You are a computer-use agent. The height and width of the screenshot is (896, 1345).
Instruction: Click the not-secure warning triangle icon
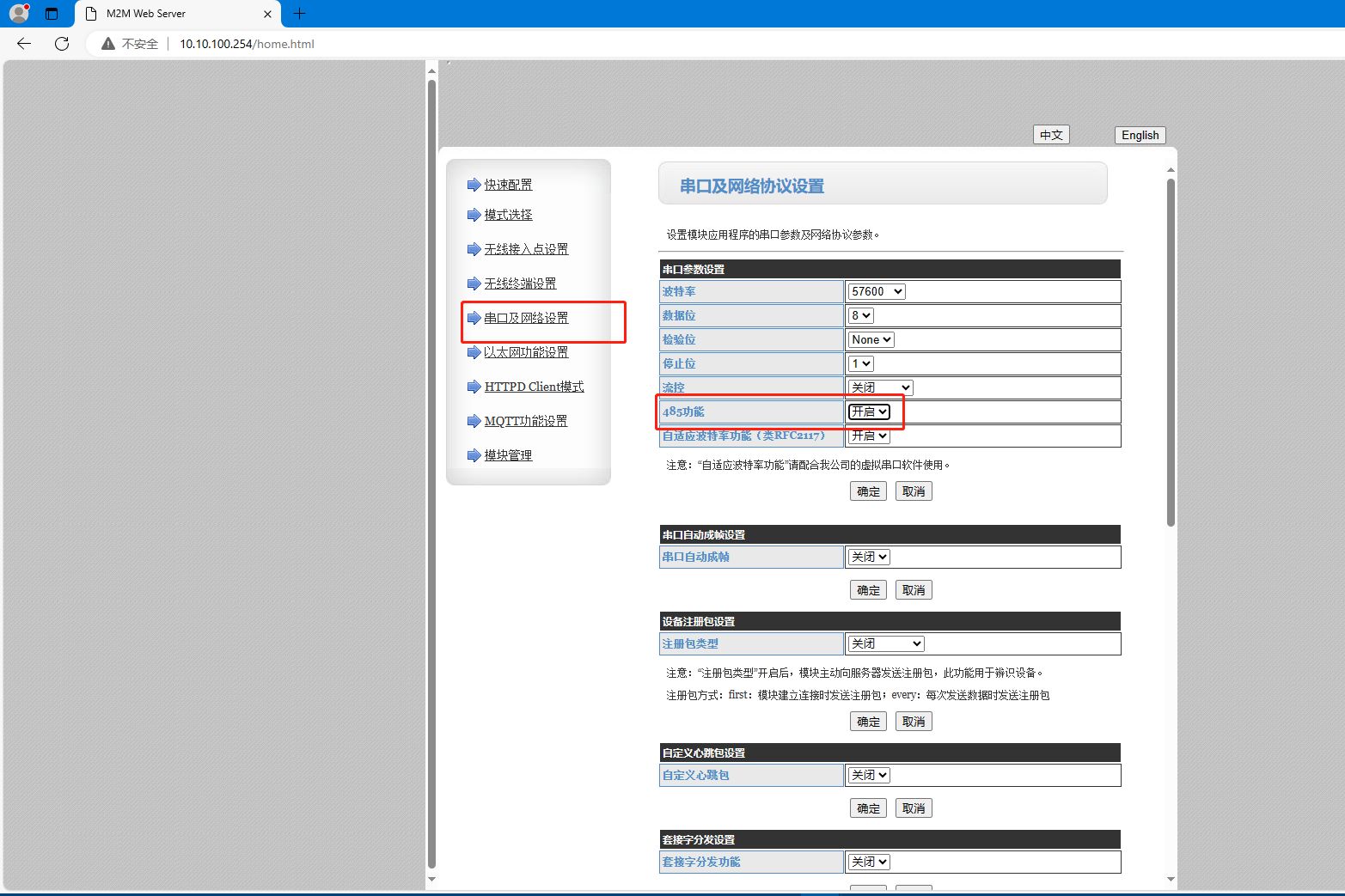coord(108,44)
